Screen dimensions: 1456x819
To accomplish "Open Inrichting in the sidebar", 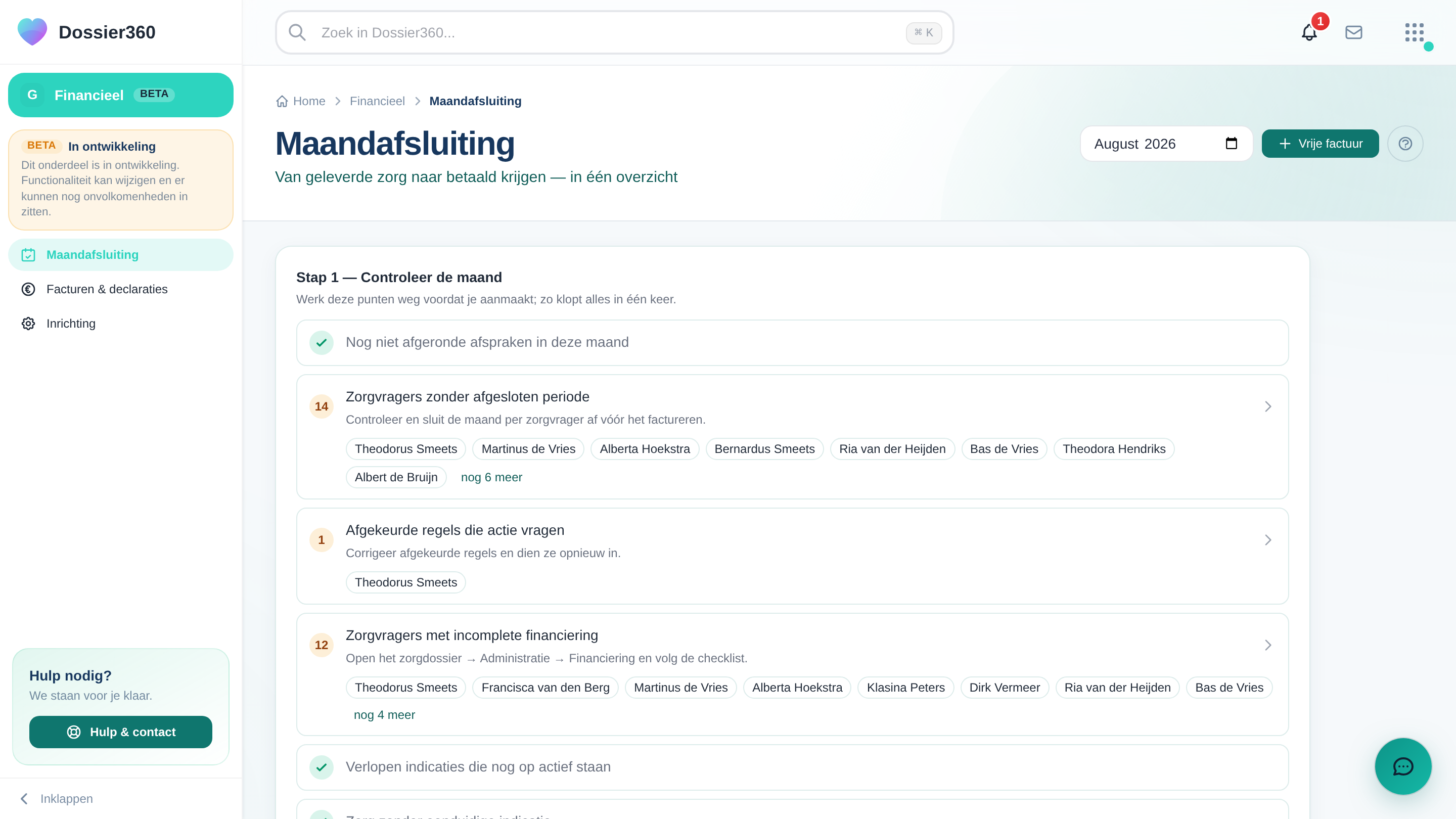I will click(x=120, y=324).
